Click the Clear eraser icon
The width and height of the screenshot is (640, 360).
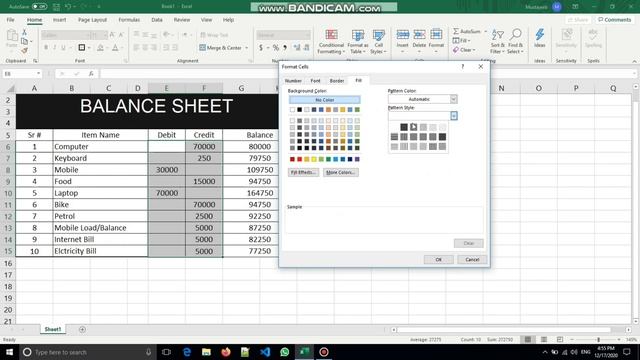tap(456, 50)
